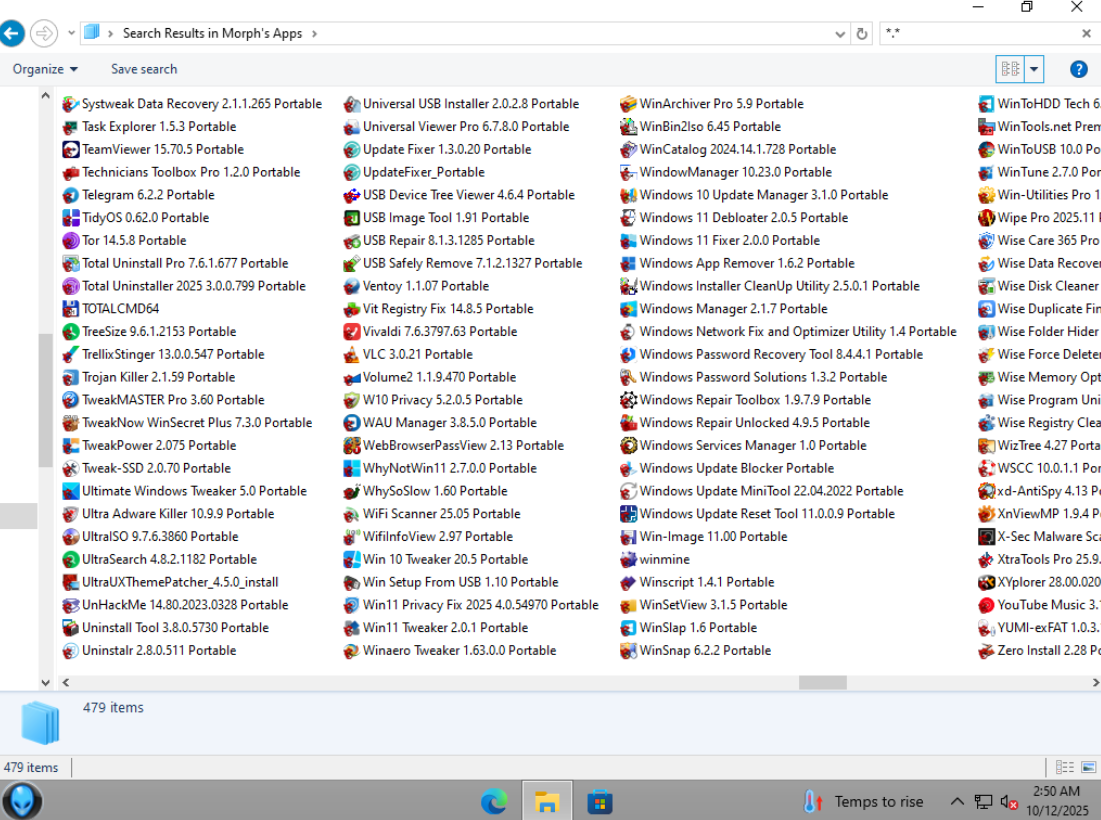Click the Telegram 6.2.2 Portable icon
The height and width of the screenshot is (820, 1101).
click(x=70, y=195)
